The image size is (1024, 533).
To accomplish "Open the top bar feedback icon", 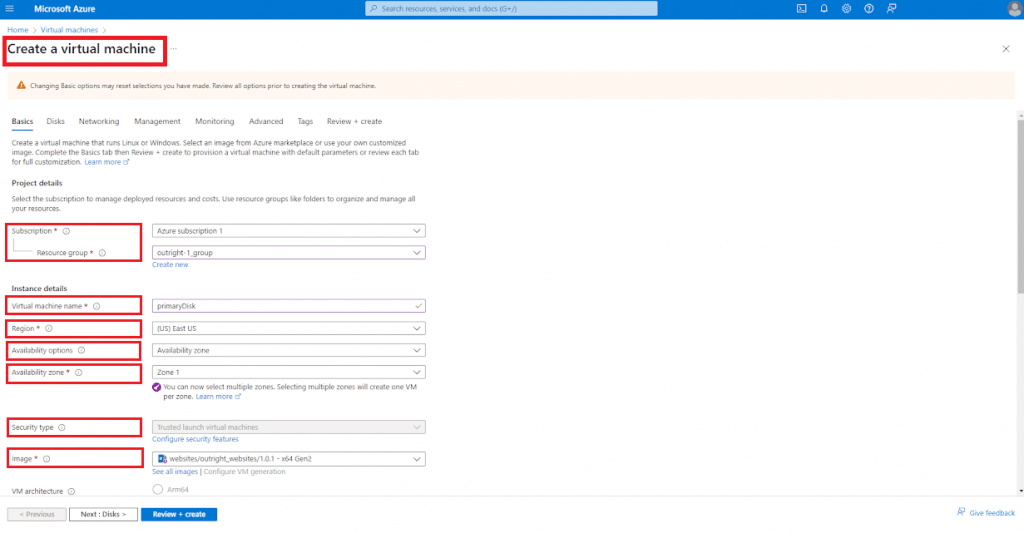I will pyautogui.click(x=891, y=8).
